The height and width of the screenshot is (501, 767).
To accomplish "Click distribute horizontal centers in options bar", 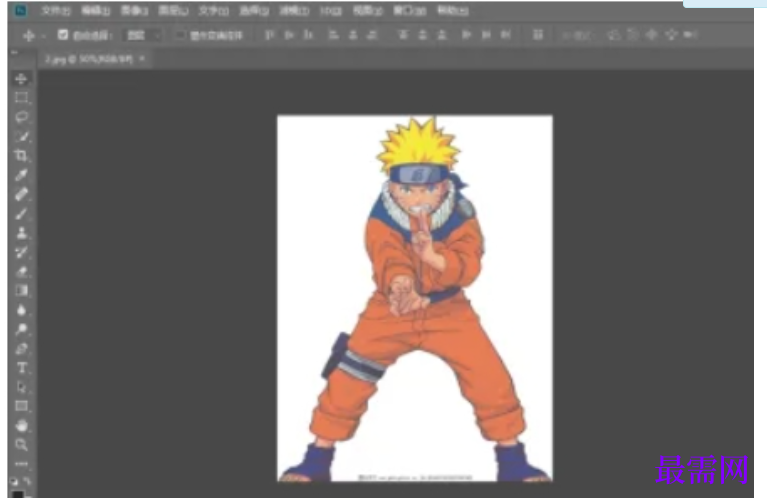I will (x=486, y=35).
